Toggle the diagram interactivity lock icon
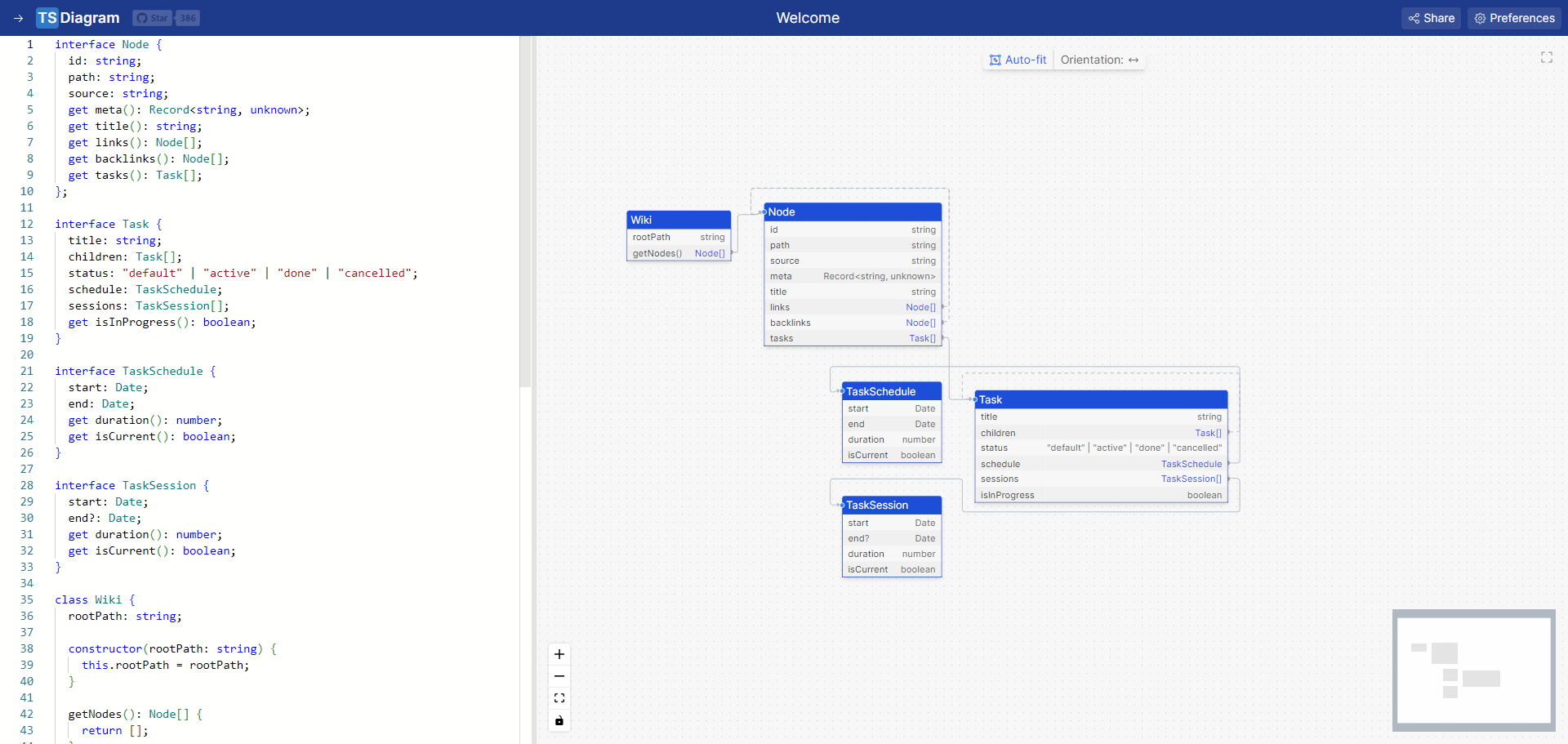1568x744 pixels. coord(559,720)
